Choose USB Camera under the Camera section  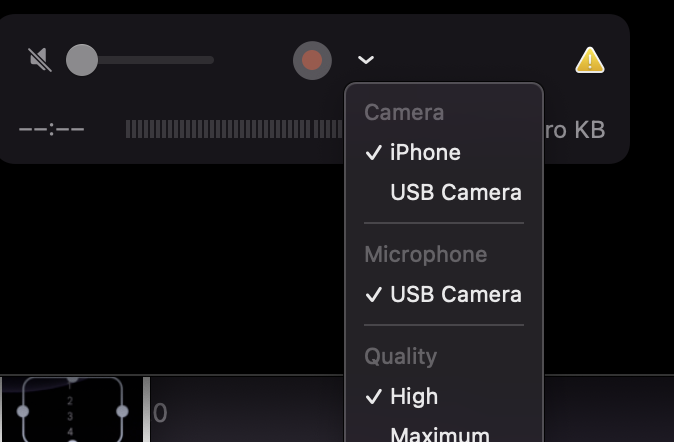(444, 192)
